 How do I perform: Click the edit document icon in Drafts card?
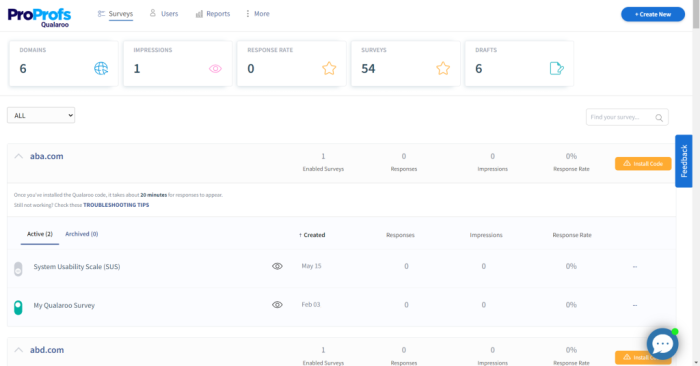click(556, 68)
